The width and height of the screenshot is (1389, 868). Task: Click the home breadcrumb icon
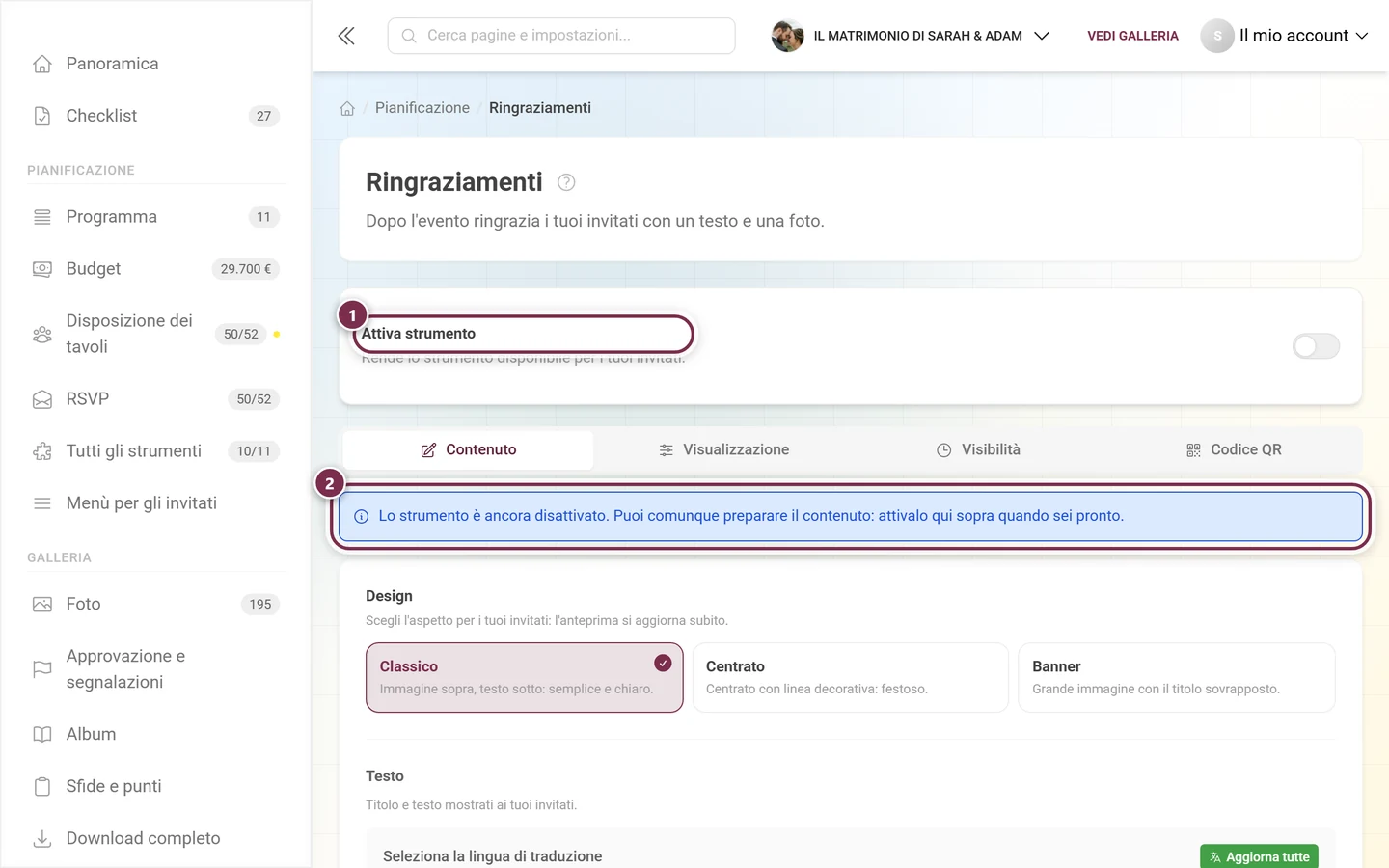[347, 108]
